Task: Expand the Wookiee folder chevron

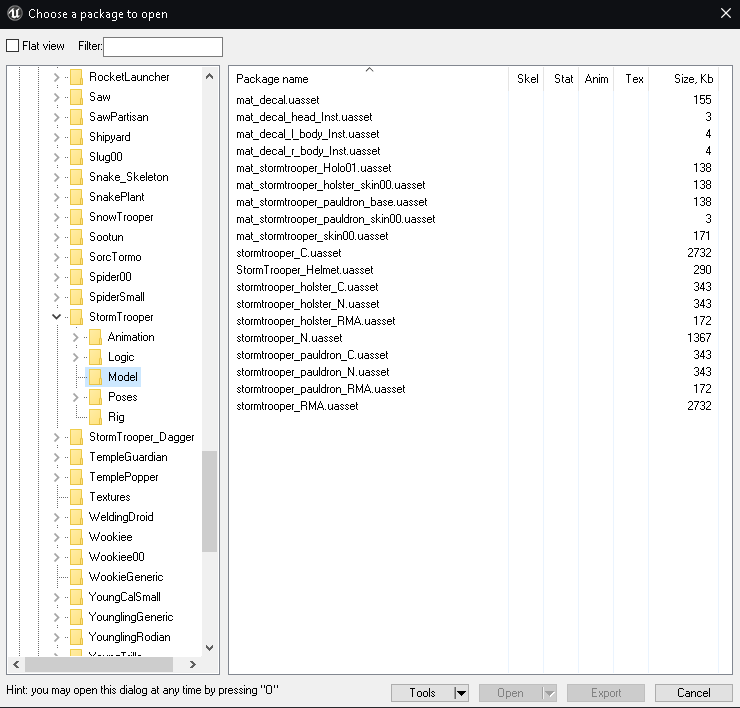Action: click(x=56, y=537)
